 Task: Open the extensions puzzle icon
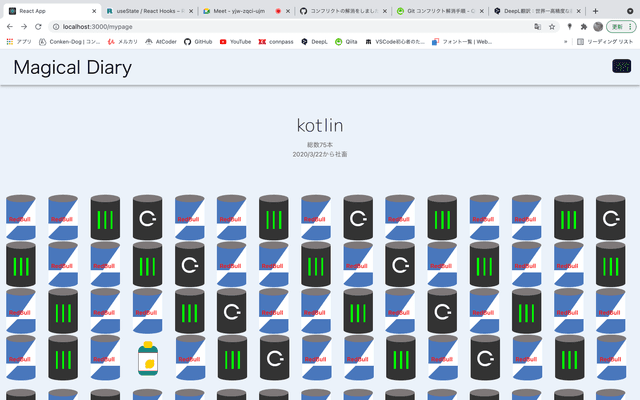tap(584, 27)
